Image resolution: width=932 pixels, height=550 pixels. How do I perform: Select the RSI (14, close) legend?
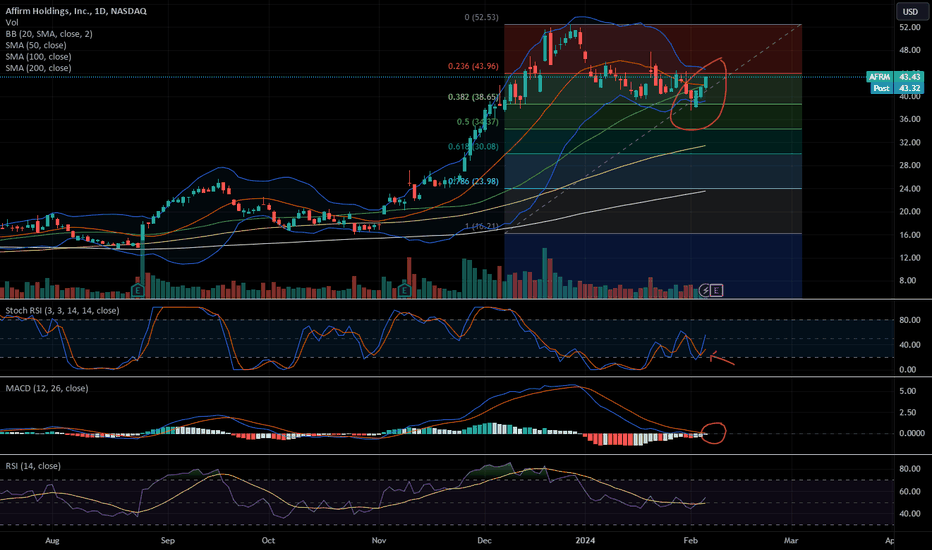(33, 466)
